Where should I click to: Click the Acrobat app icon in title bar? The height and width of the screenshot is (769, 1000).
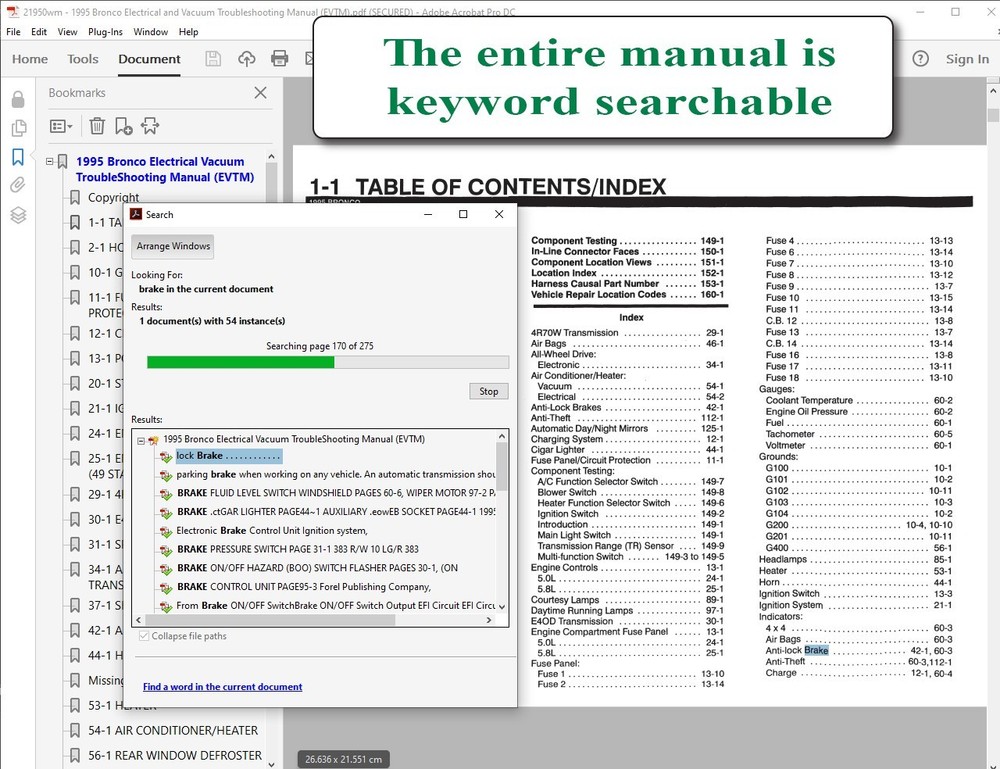[13, 11]
